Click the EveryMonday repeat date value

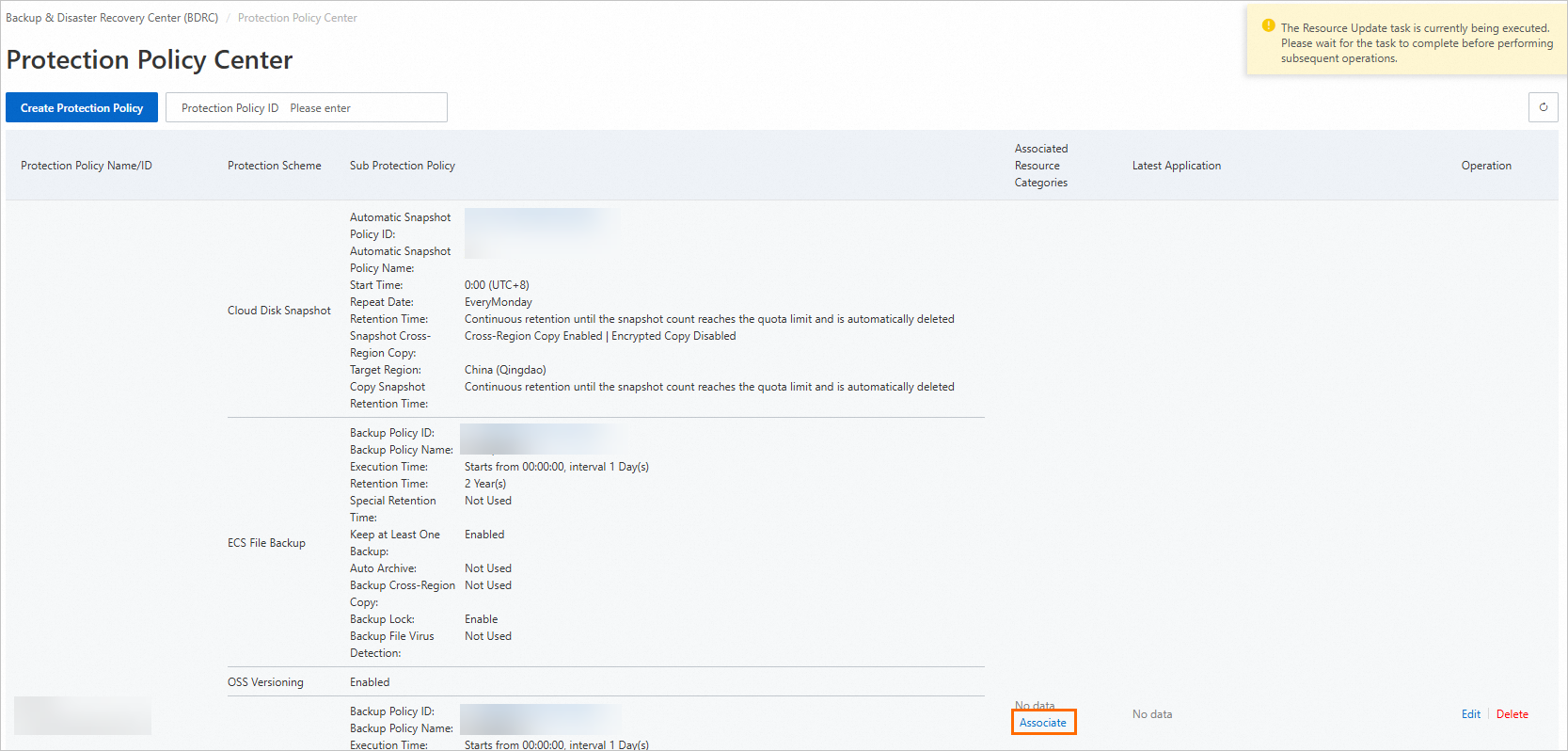499,302
